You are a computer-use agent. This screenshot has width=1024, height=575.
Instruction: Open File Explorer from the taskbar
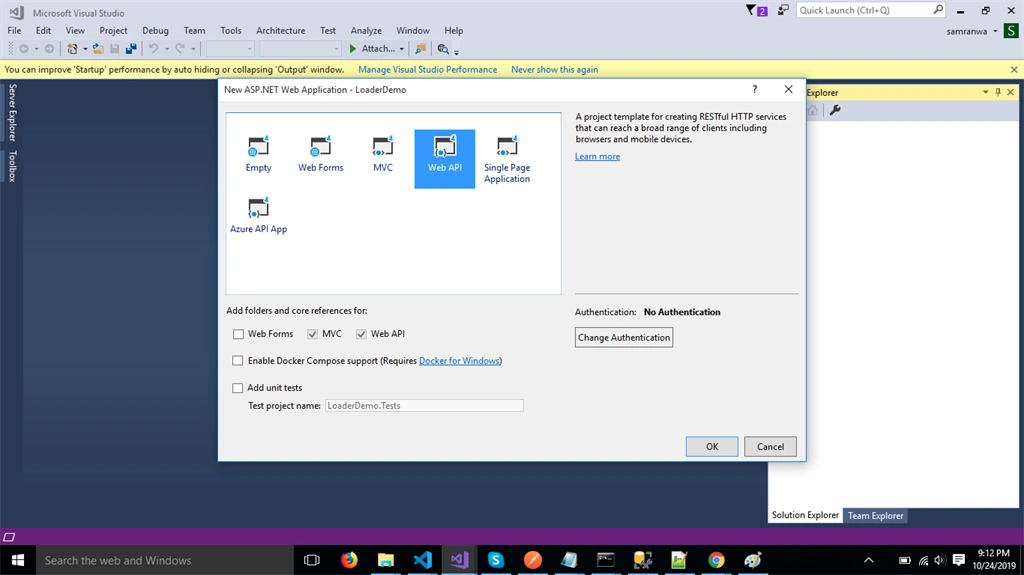pos(385,560)
